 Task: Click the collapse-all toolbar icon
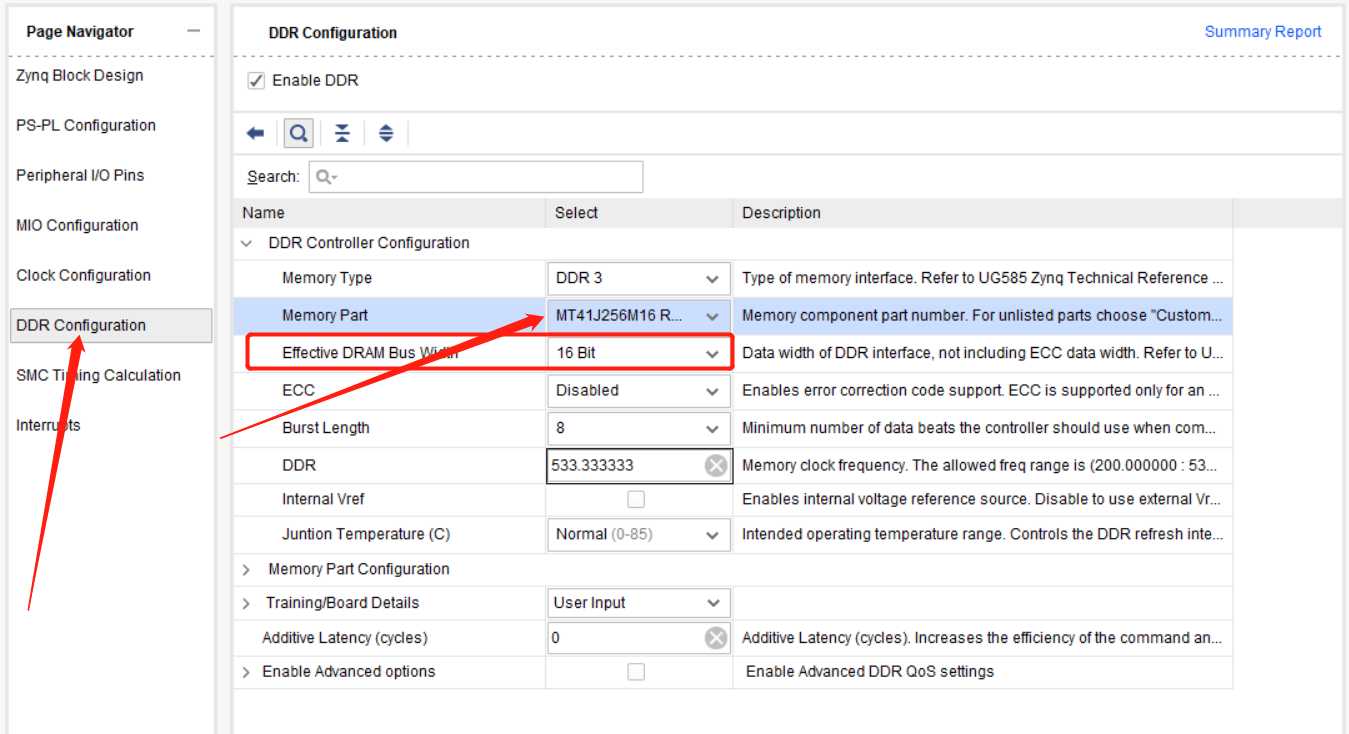[x=342, y=132]
